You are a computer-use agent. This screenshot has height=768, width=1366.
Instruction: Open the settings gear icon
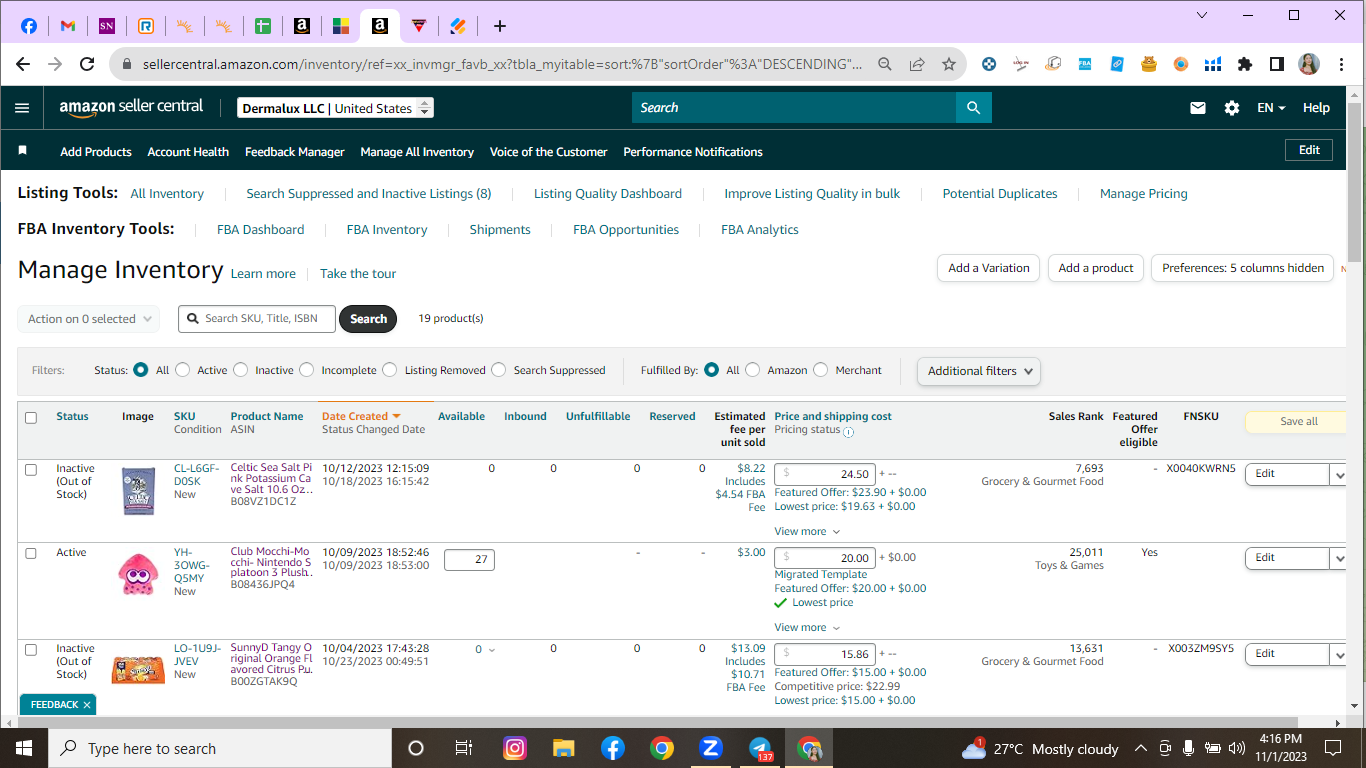click(1232, 108)
